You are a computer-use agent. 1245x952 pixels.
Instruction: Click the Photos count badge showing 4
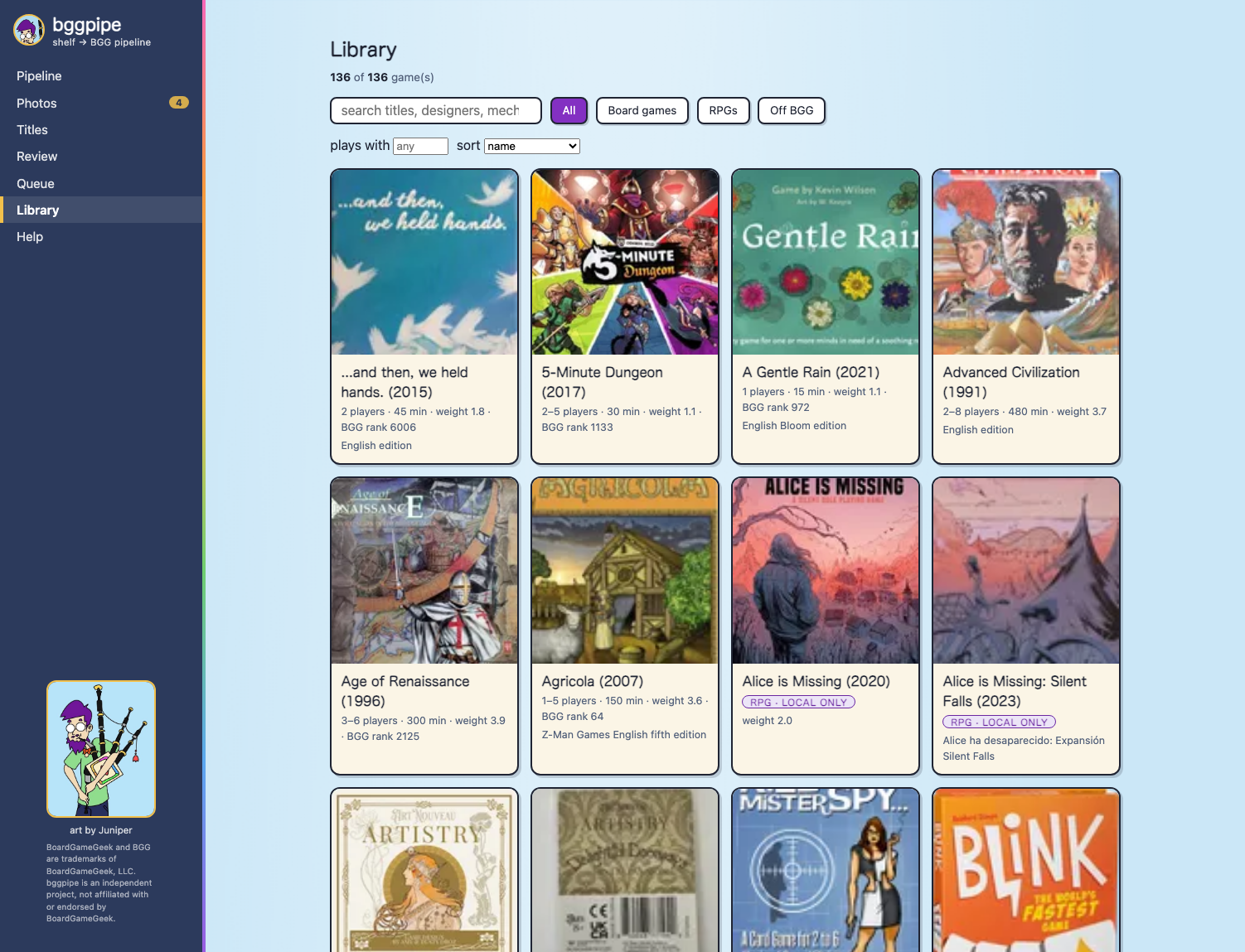[x=179, y=103]
